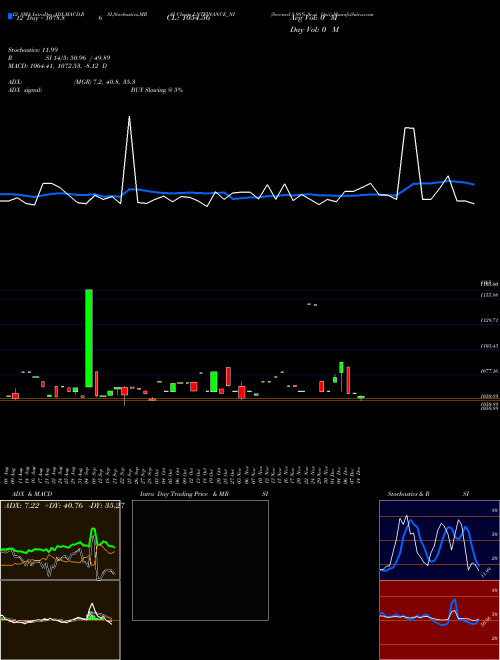Click the 'Day Vol: 0 M' text

click(314, 30)
